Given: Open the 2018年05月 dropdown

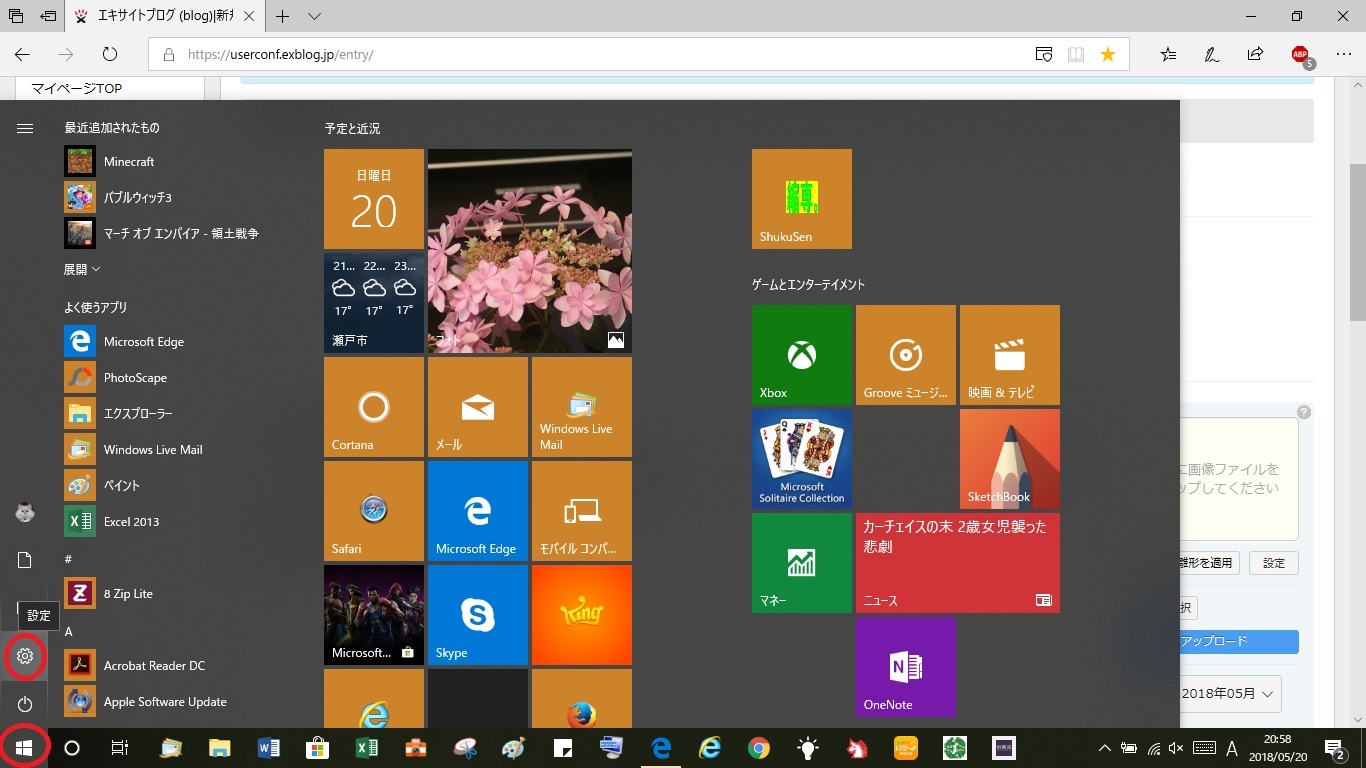Looking at the screenshot, I should 1231,693.
